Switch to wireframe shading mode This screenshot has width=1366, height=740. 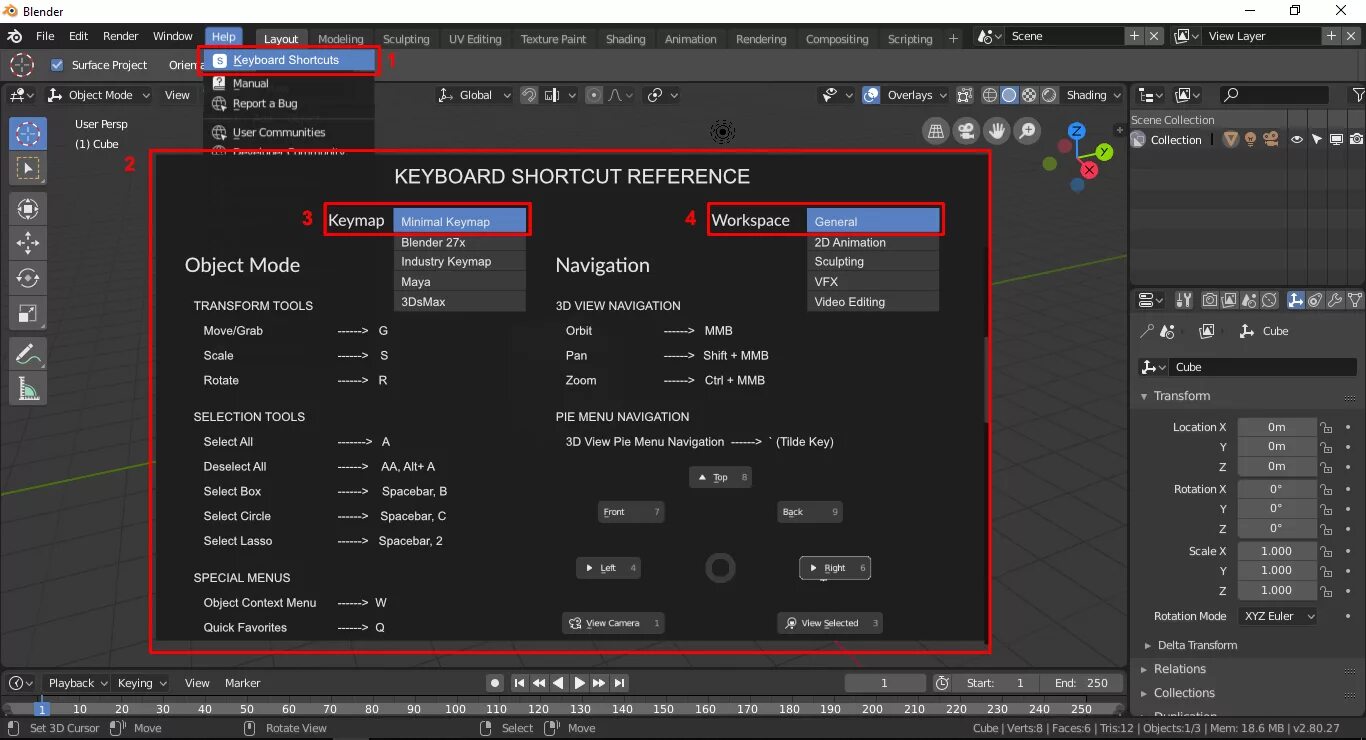coord(990,95)
